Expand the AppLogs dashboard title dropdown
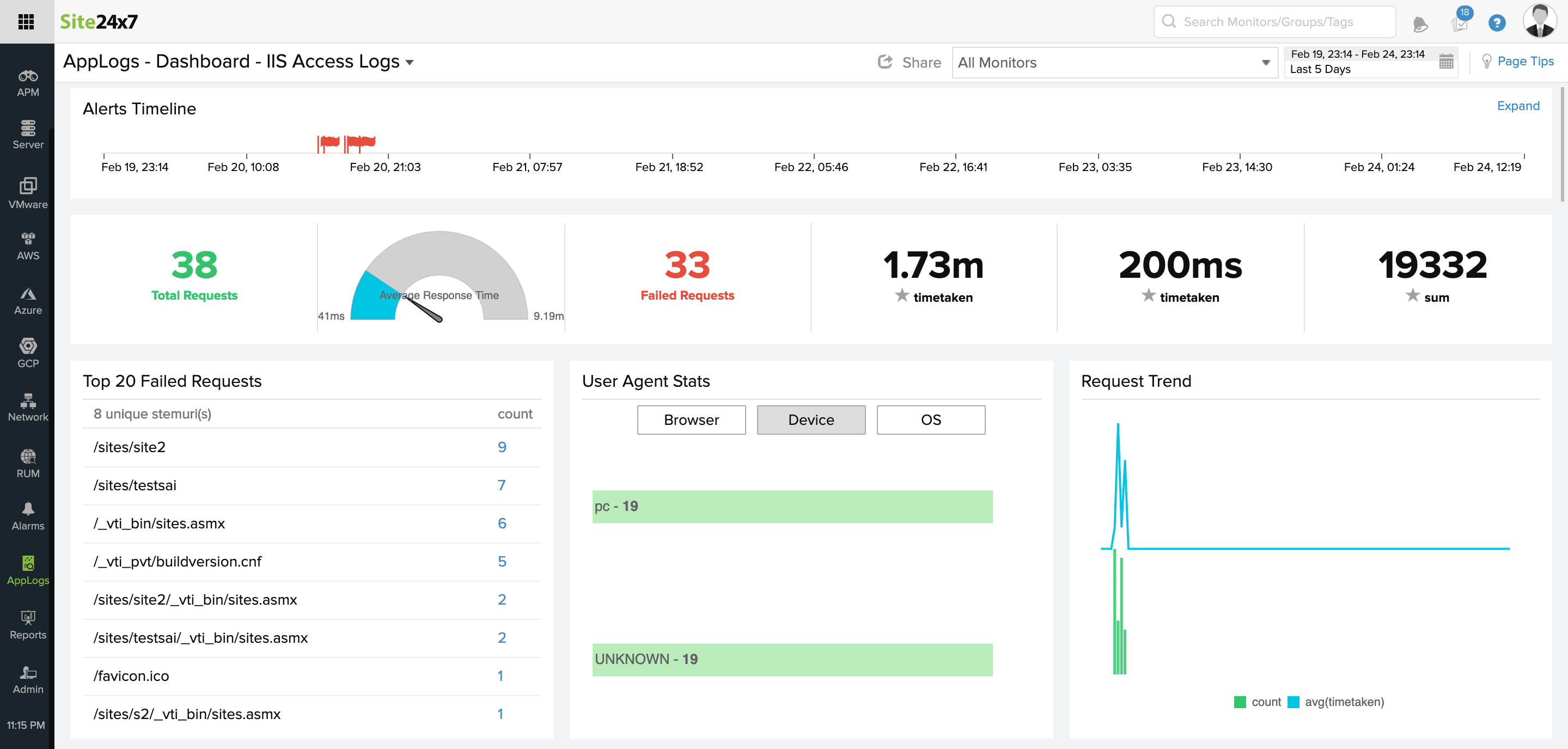The width and height of the screenshot is (1568, 749). pyautogui.click(x=410, y=62)
